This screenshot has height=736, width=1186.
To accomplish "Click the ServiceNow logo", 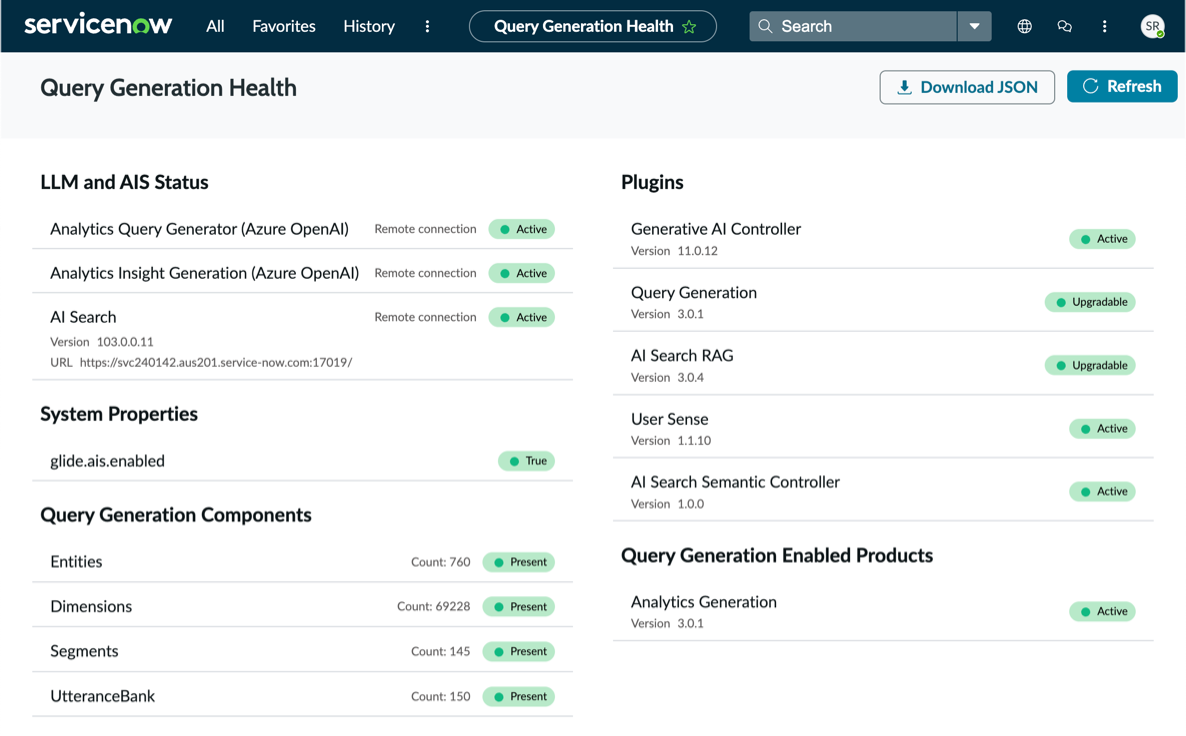I will pos(98,25).
